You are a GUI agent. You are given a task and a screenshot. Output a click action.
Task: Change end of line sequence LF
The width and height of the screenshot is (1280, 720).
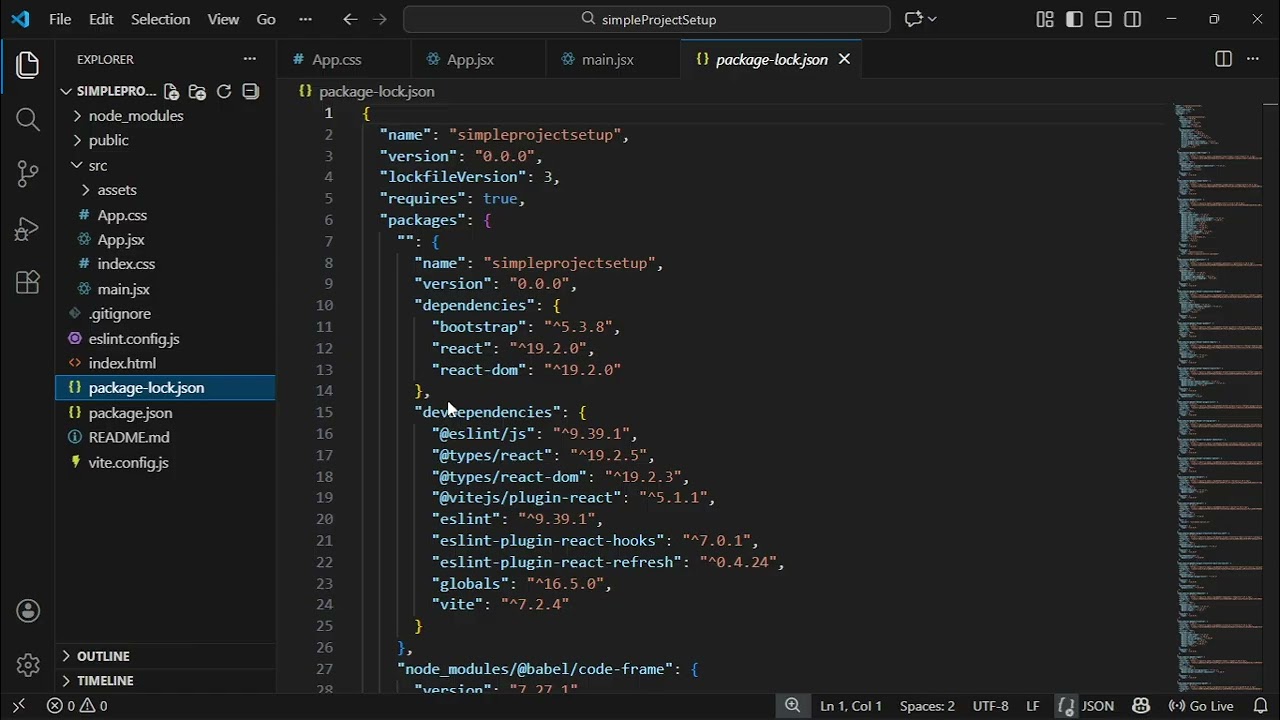point(1032,706)
